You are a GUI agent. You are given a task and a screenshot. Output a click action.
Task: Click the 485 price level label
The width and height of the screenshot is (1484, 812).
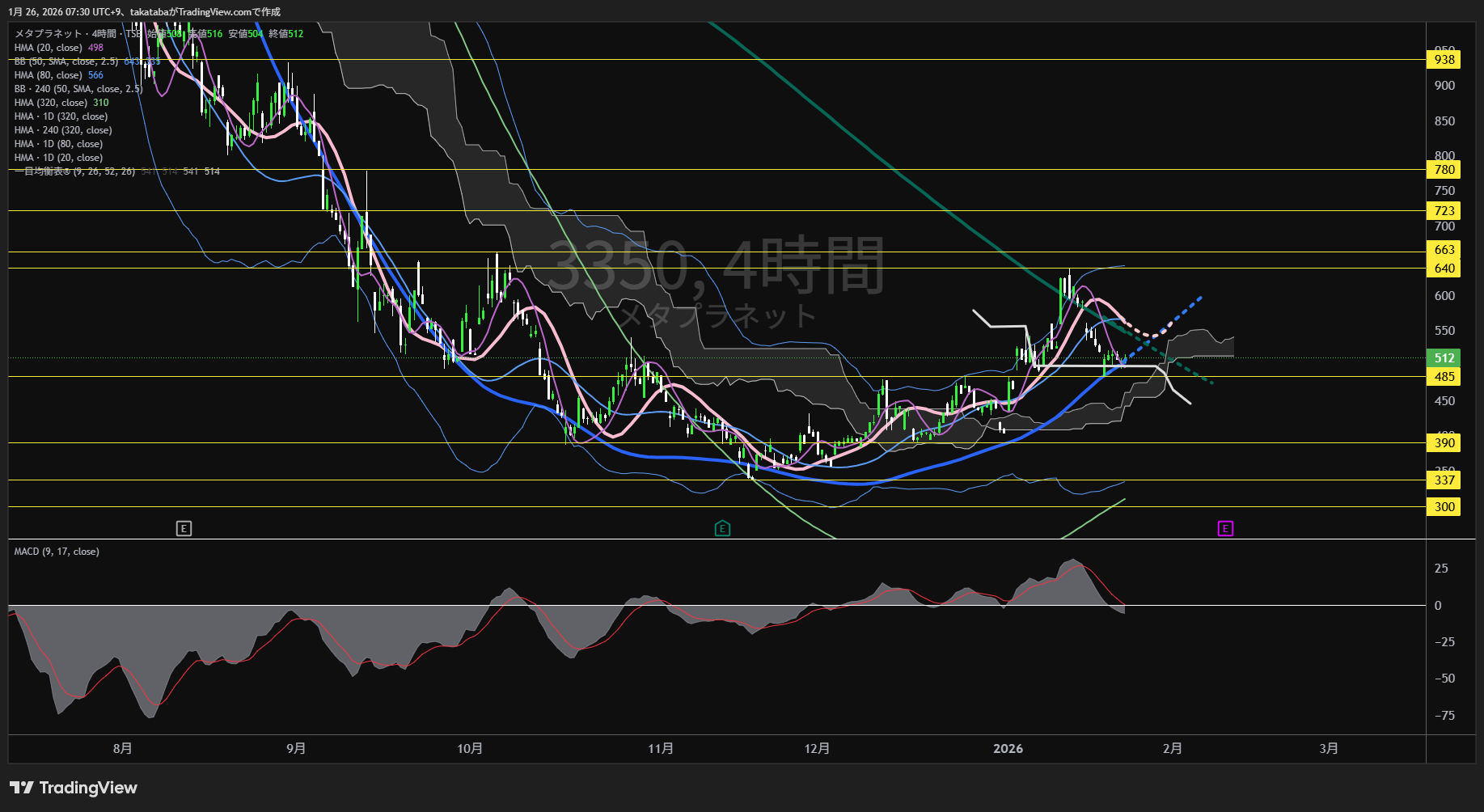coord(1444,377)
